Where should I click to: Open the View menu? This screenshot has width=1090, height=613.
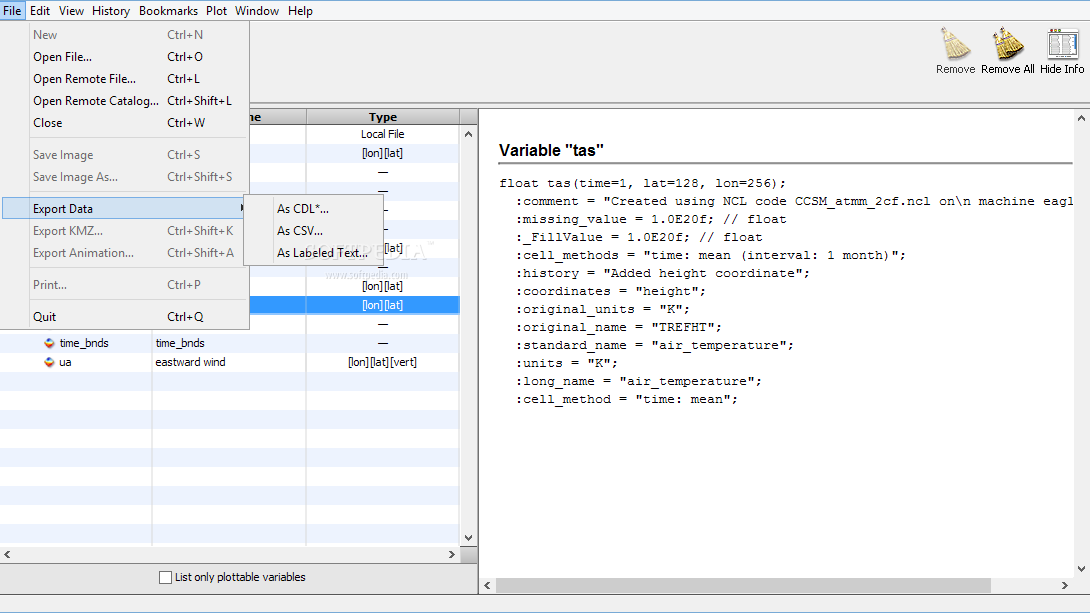coord(71,10)
